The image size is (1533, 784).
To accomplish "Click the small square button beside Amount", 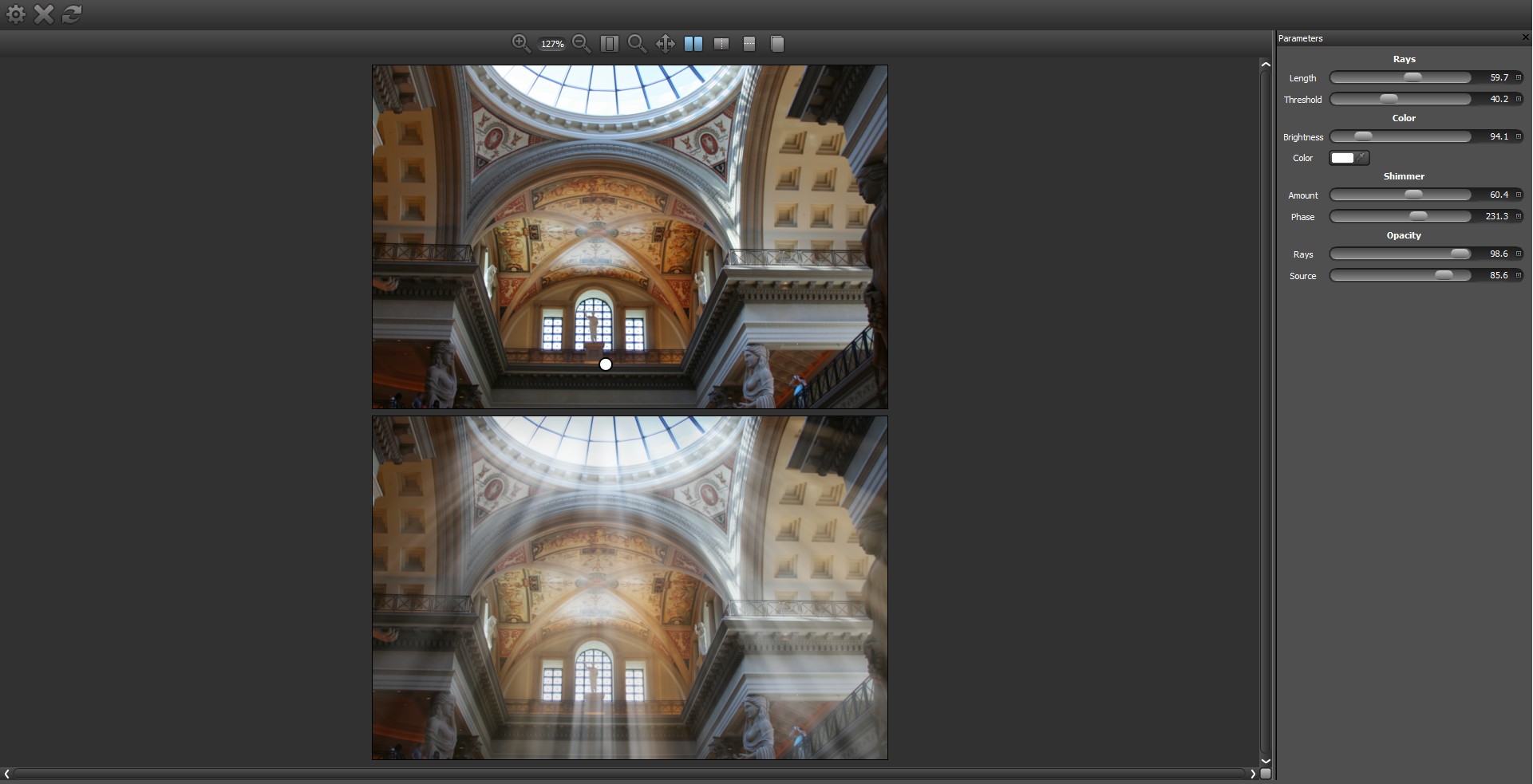I will click(x=1519, y=195).
